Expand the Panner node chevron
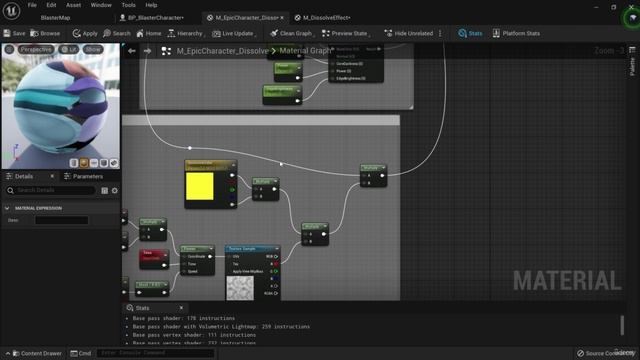This screenshot has width=640, height=360. click(x=211, y=249)
